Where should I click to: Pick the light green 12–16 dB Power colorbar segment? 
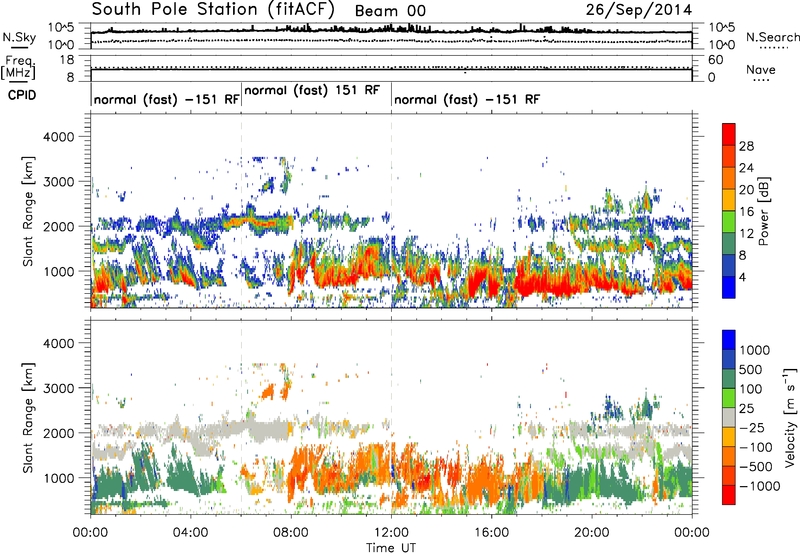729,222
